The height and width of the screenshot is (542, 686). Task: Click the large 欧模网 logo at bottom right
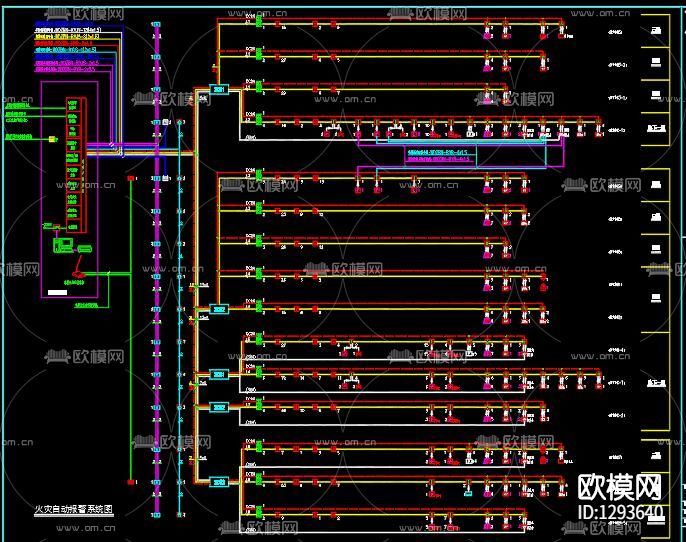point(620,487)
